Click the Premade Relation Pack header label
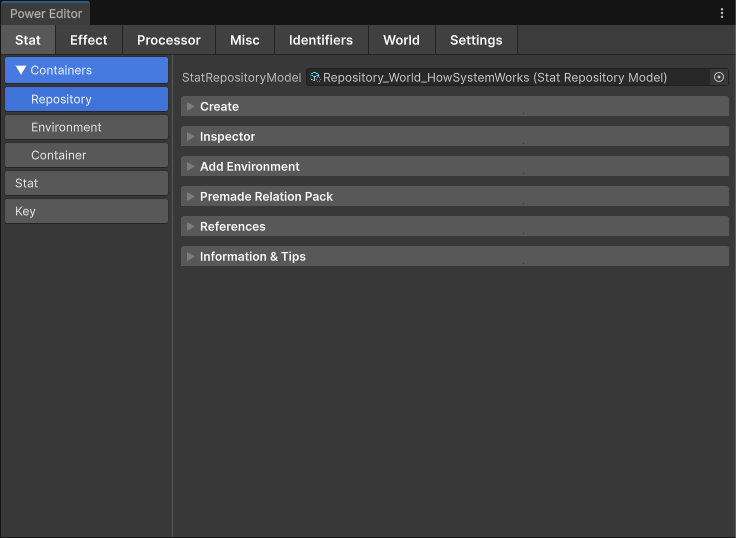The height and width of the screenshot is (538, 736). 267,197
